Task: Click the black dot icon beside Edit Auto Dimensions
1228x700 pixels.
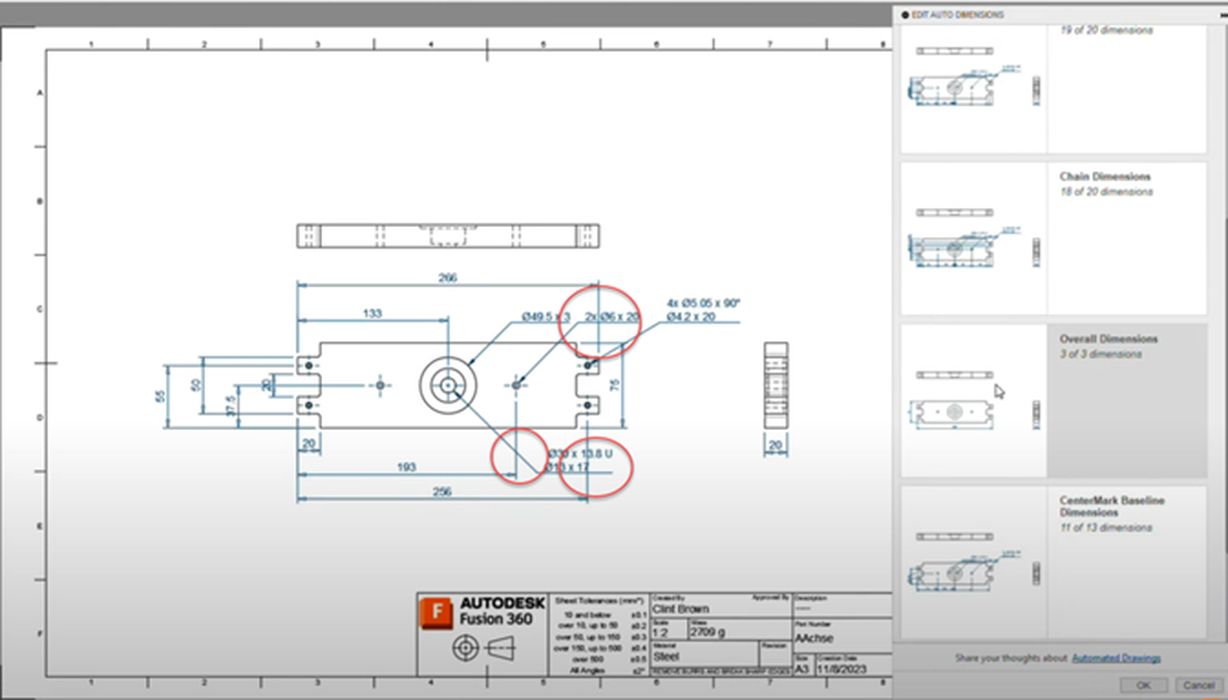Action: [906, 15]
